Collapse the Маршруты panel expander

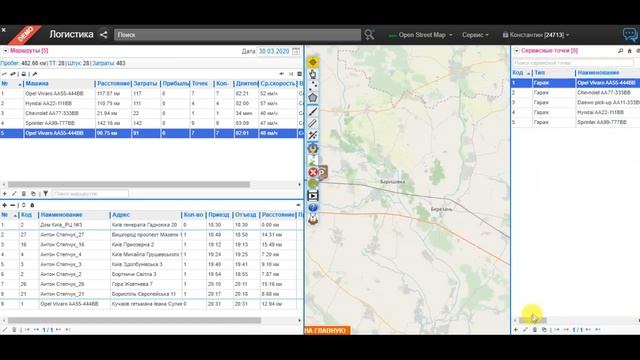(5, 51)
